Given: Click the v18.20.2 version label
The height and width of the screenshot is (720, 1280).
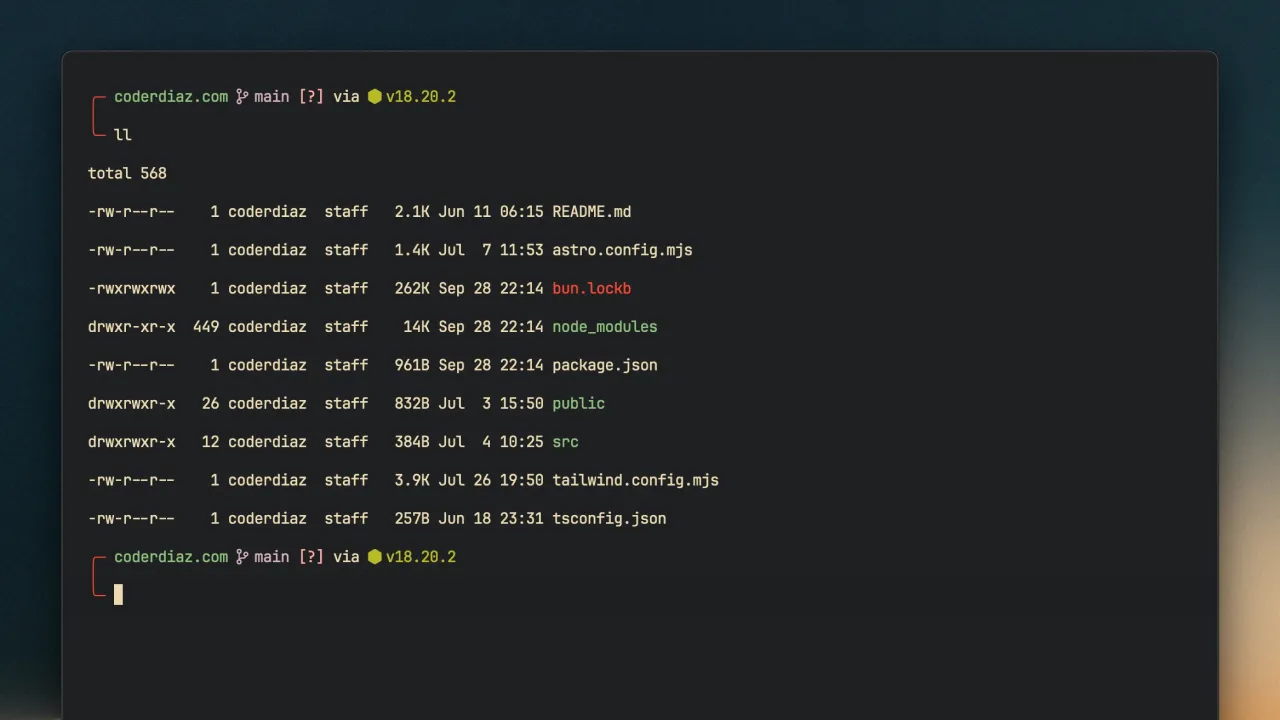Looking at the screenshot, I should click(420, 96).
